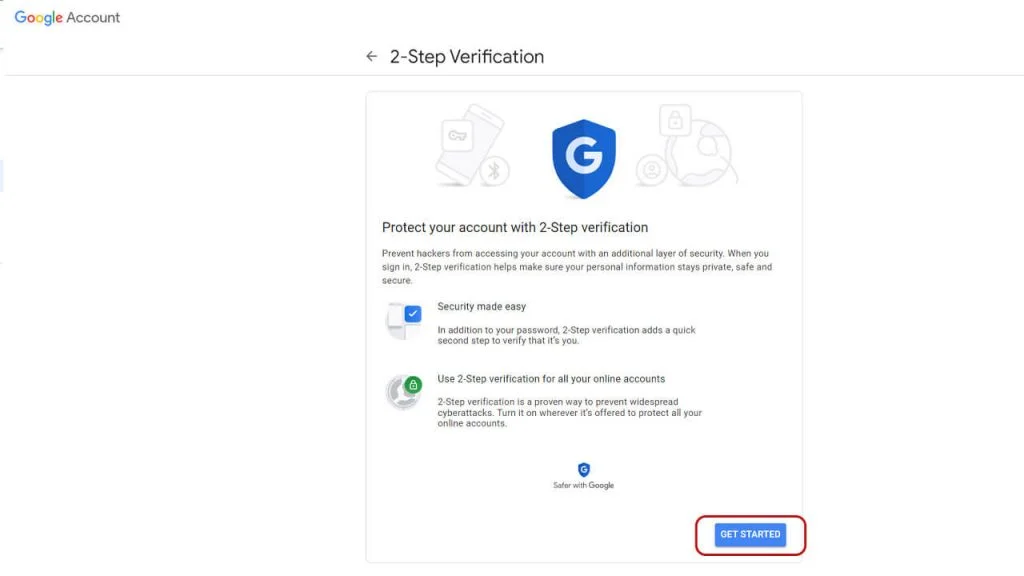Click the small Safer with Google shield
This screenshot has height=576, width=1024.
[583, 470]
